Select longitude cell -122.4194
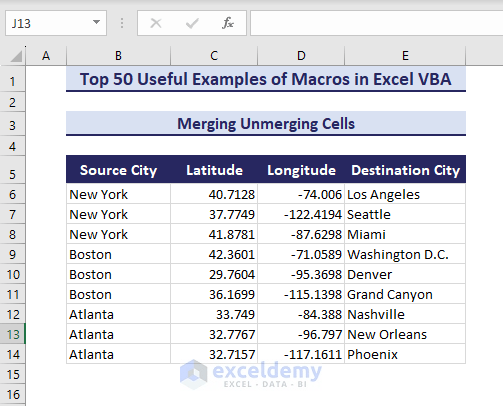Screen dimensions: 503x406 click(x=301, y=214)
